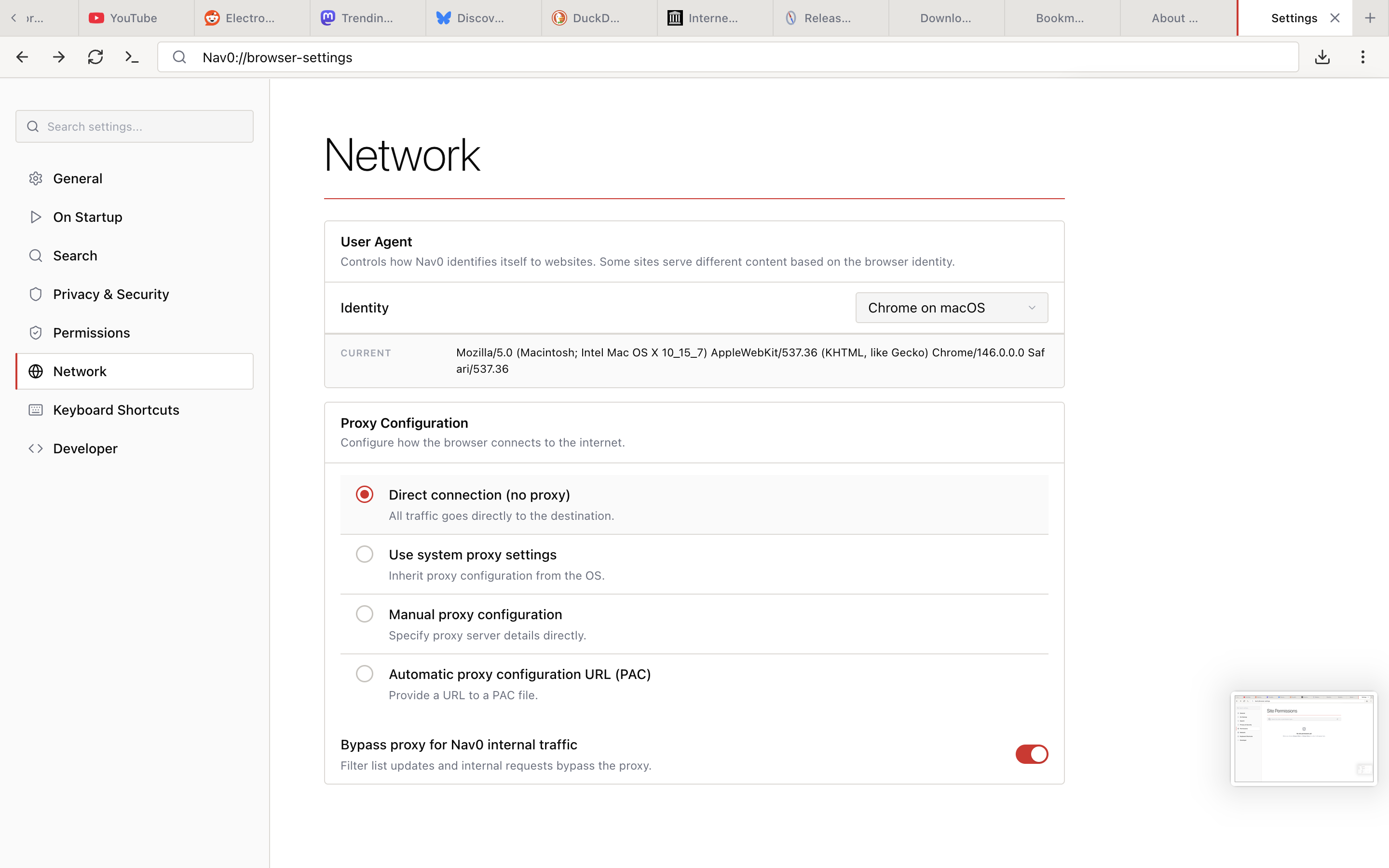1389x868 pixels.
Task: Click the play icon beside On Startup
Action: point(36,217)
